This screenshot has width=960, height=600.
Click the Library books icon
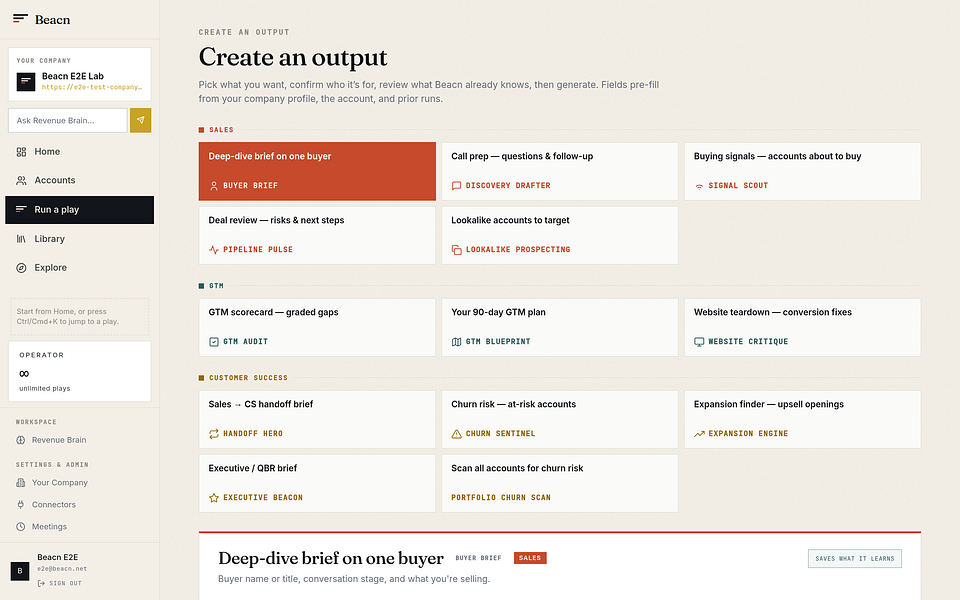21,239
